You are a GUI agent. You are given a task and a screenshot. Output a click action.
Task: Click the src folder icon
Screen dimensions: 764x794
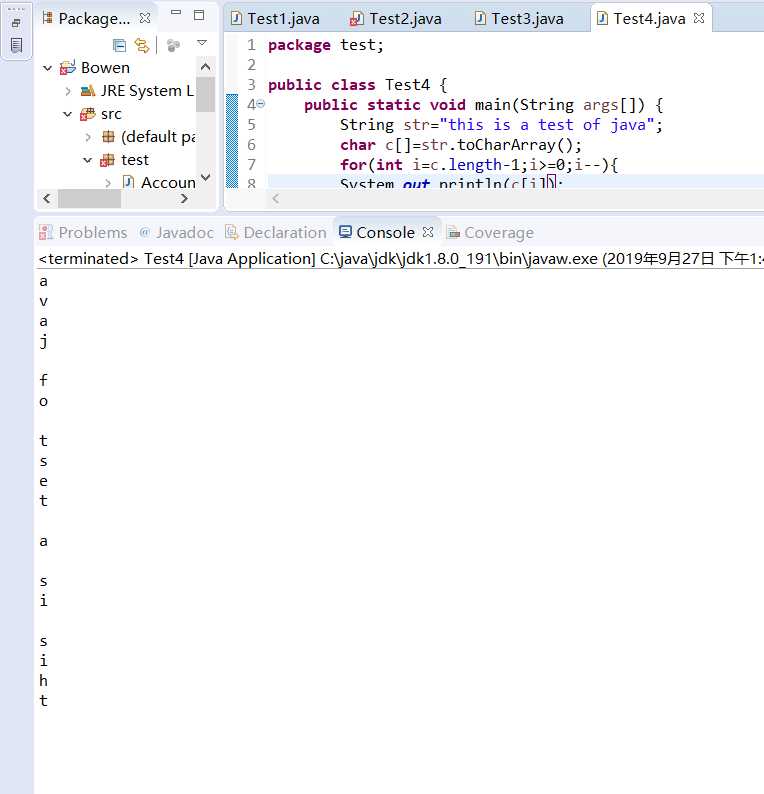[87, 114]
